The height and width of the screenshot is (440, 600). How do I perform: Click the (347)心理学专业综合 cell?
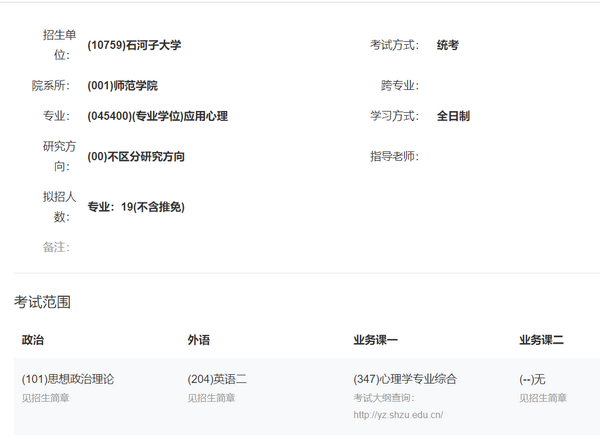tap(405, 379)
